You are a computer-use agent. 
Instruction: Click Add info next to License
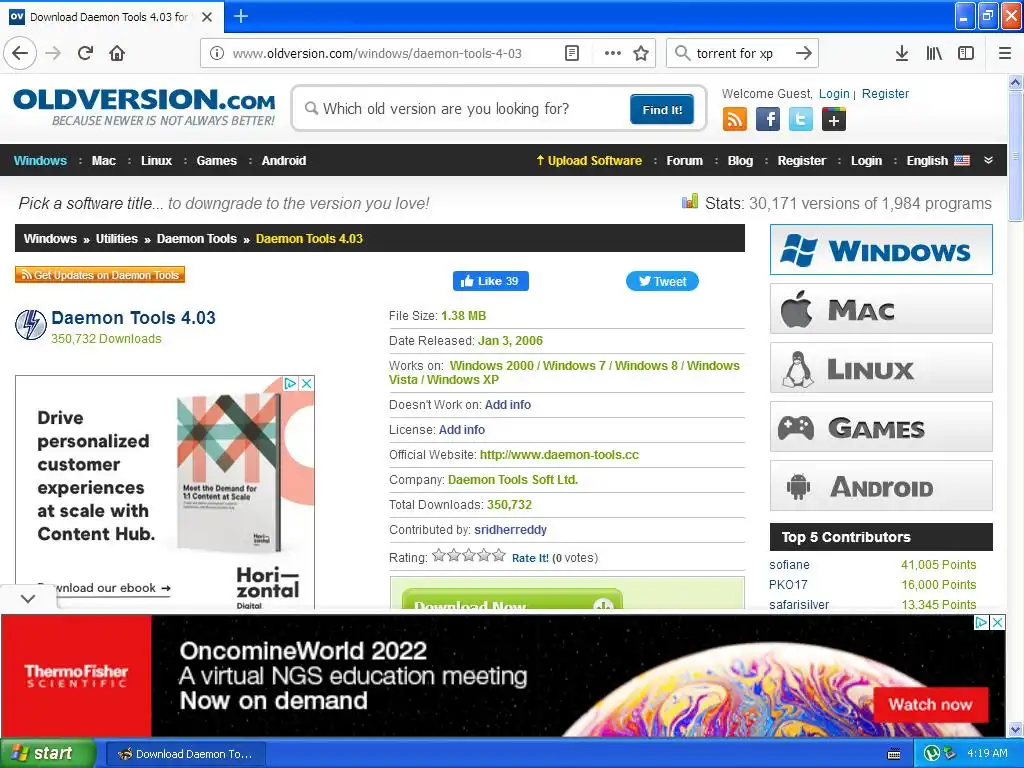click(x=462, y=430)
